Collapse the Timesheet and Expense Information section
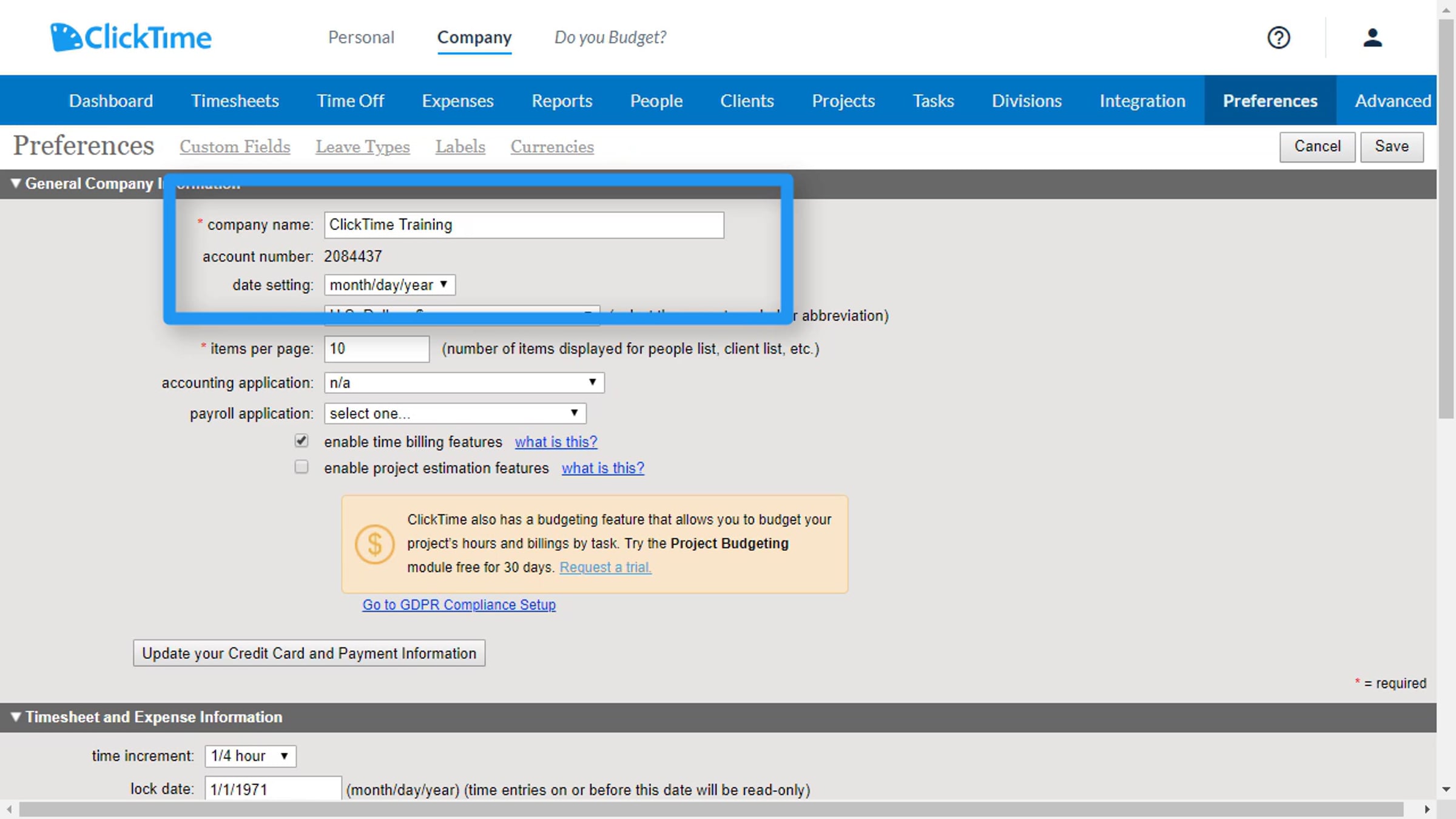The height and width of the screenshot is (819, 1456). pyautogui.click(x=16, y=717)
